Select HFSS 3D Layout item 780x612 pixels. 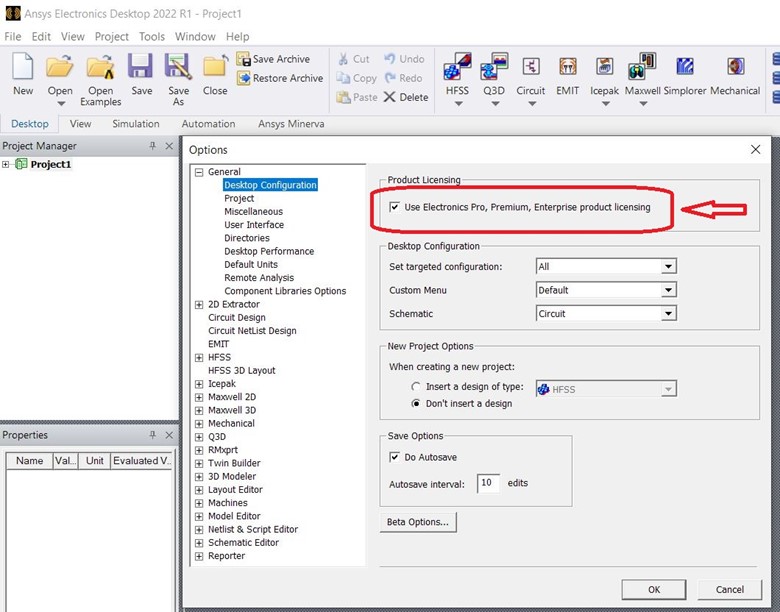(x=241, y=371)
